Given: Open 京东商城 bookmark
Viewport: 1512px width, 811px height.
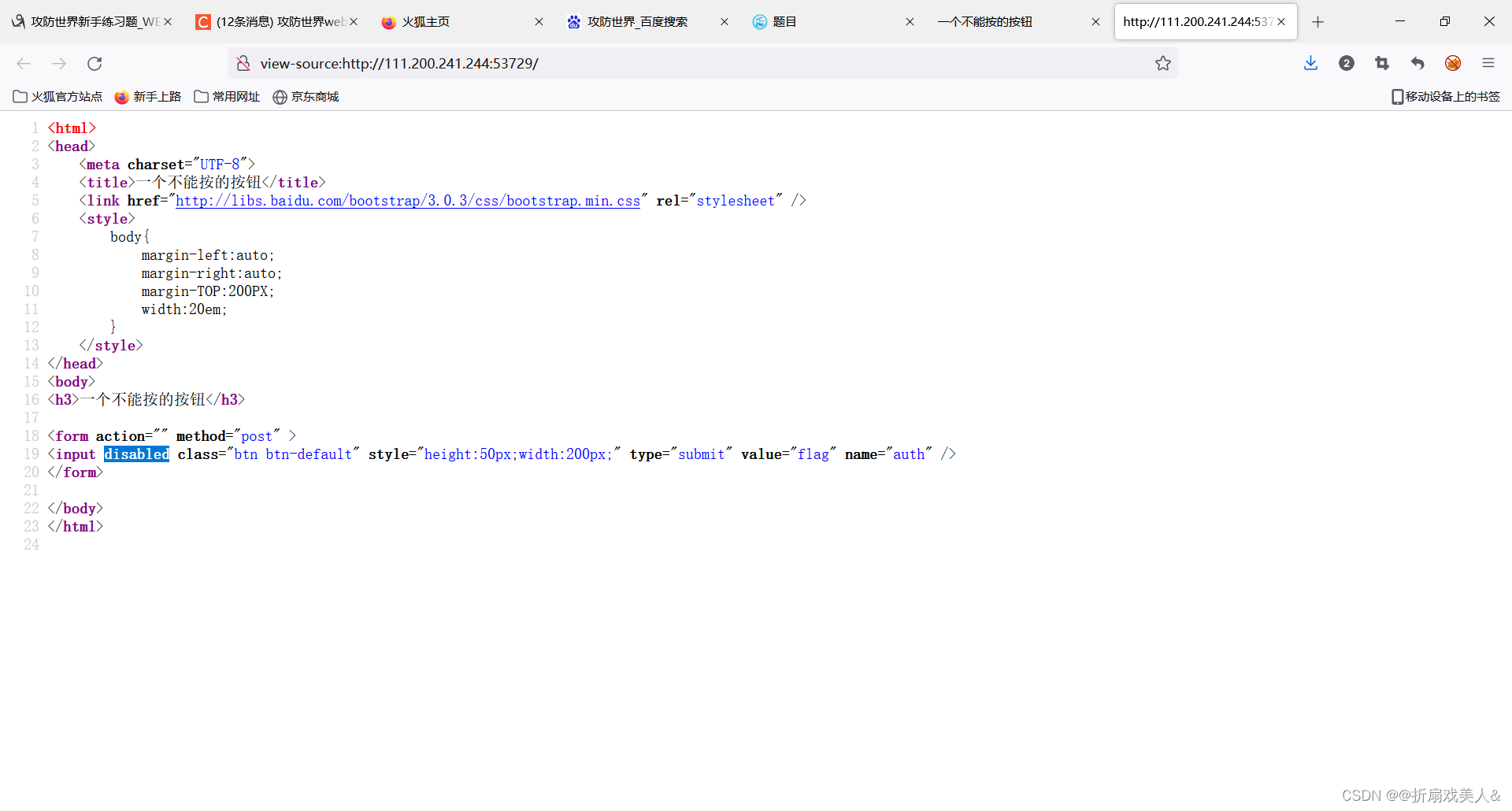Looking at the screenshot, I should 306,97.
